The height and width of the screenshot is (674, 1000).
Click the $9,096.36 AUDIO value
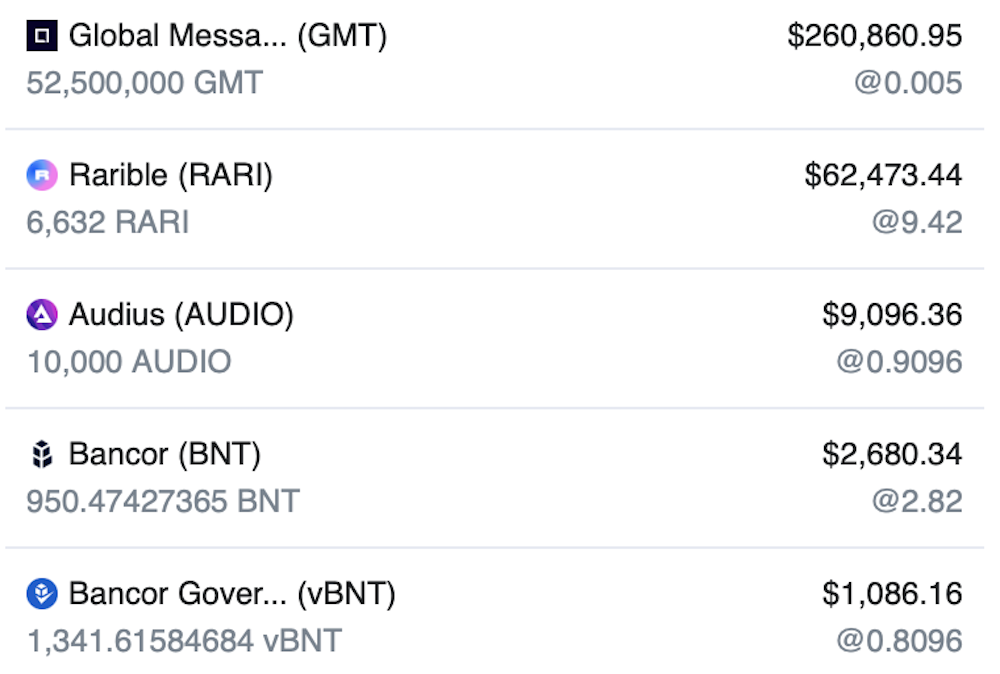pos(892,315)
